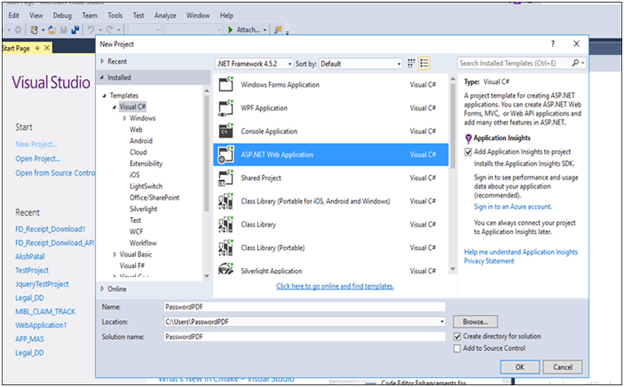Open the Analyze menu
The width and height of the screenshot is (624, 387).
pos(165,16)
